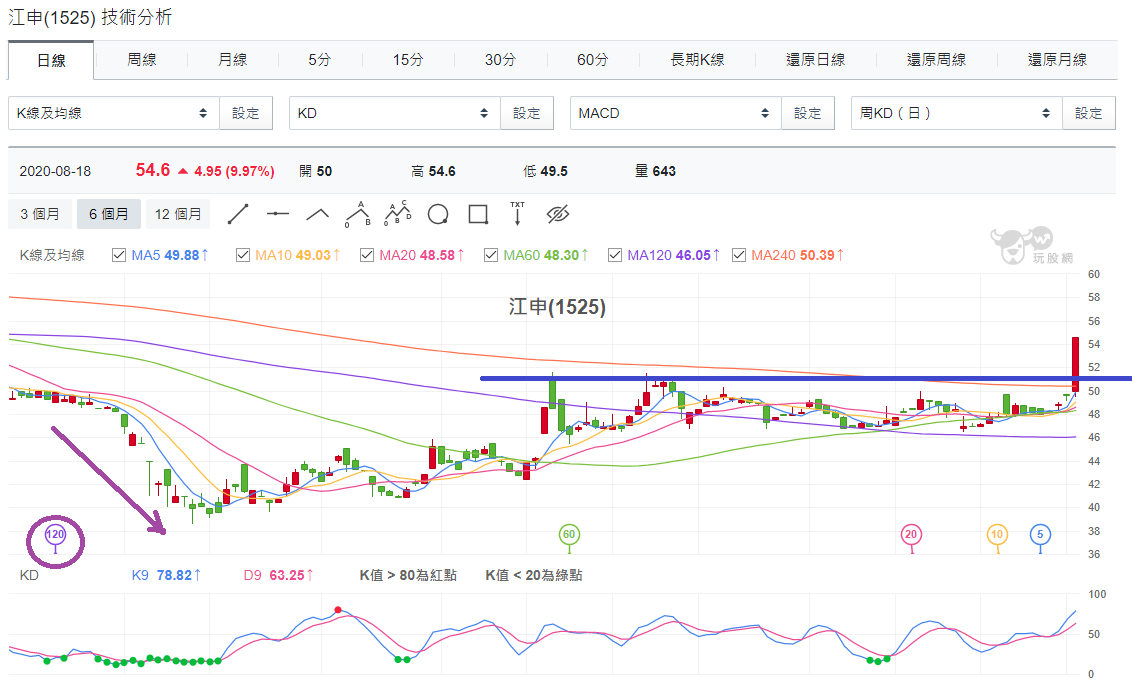This screenshot has height=682, width=1132.
Task: Select the trend line drawing tool
Action: pos(238,214)
